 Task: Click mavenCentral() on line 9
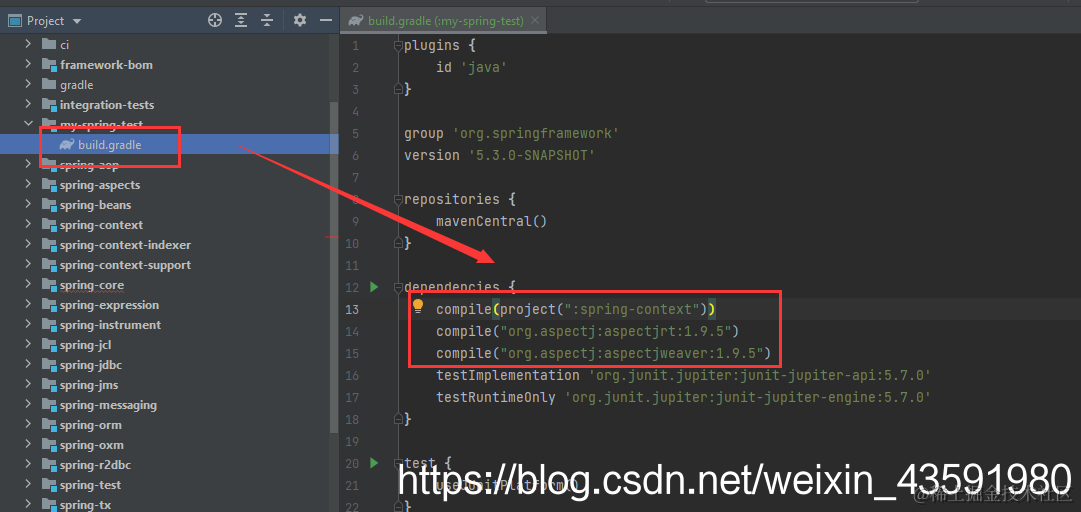pos(491,221)
